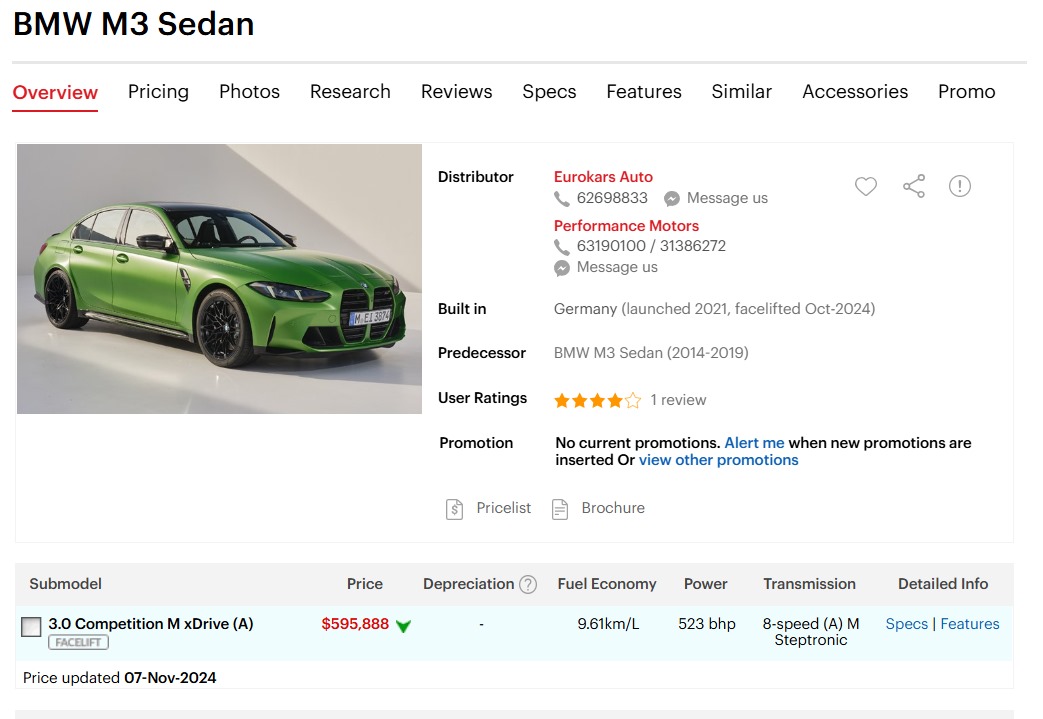Click Eurokars Auto messenger icon

click(x=672, y=199)
